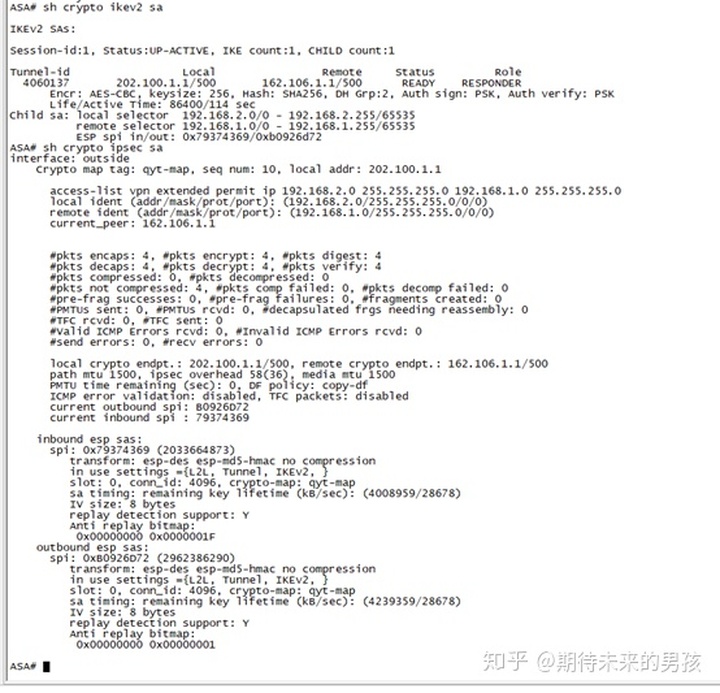Click the access-list vpn extended permit line
720x693 pixels.
pos(336,191)
